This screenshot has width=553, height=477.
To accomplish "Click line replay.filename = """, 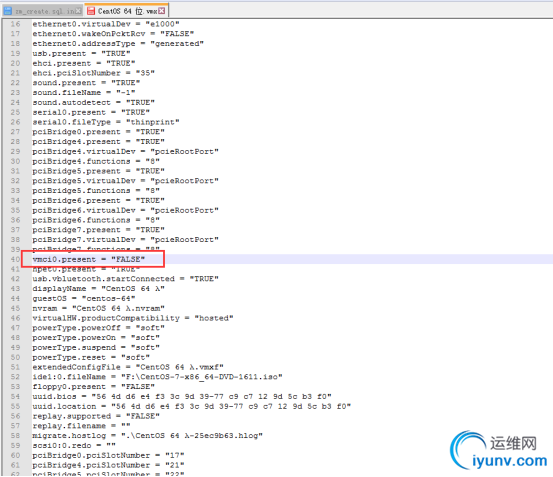I will (81, 426).
